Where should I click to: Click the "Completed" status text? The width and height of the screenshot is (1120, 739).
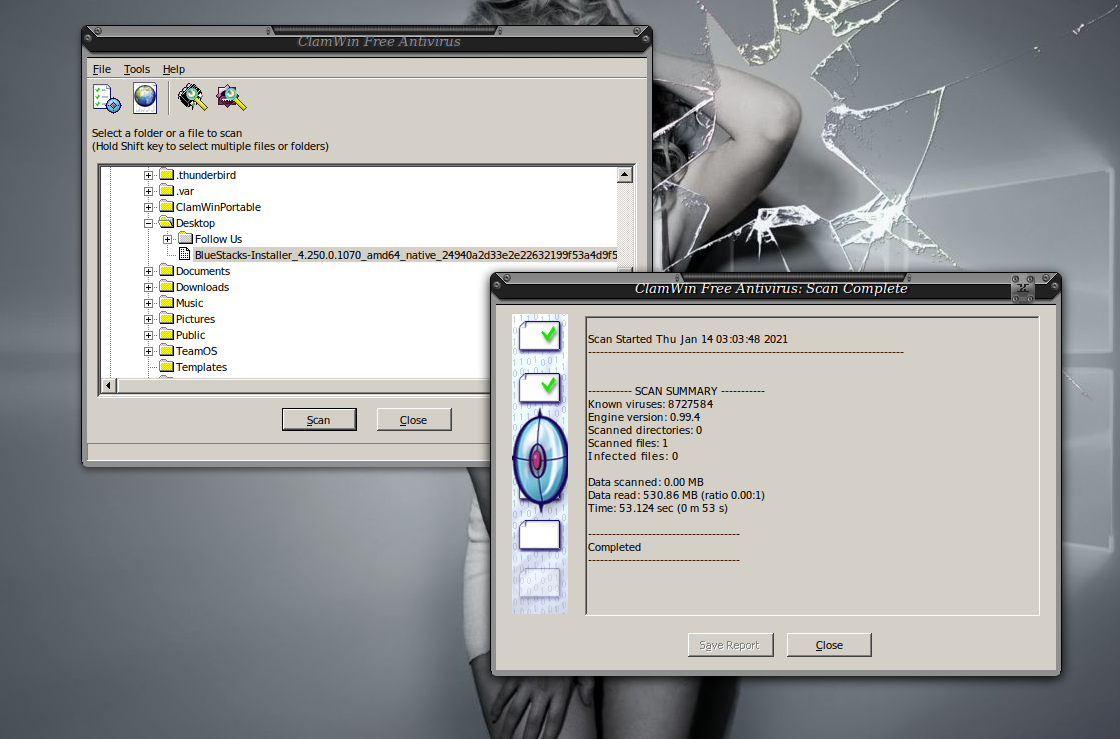point(614,547)
